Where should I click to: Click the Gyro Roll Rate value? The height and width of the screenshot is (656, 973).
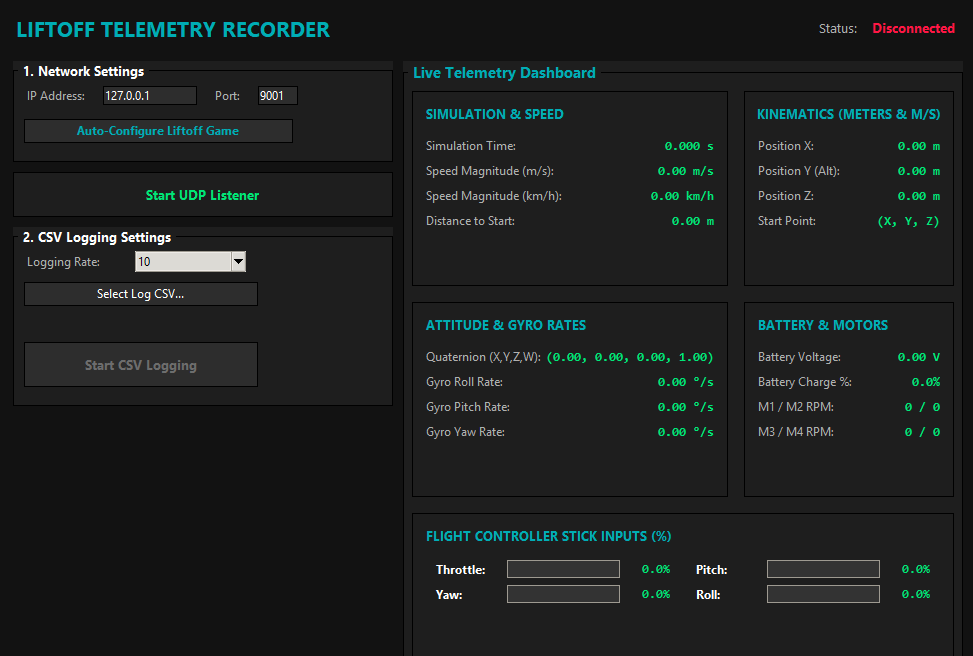(x=686, y=382)
